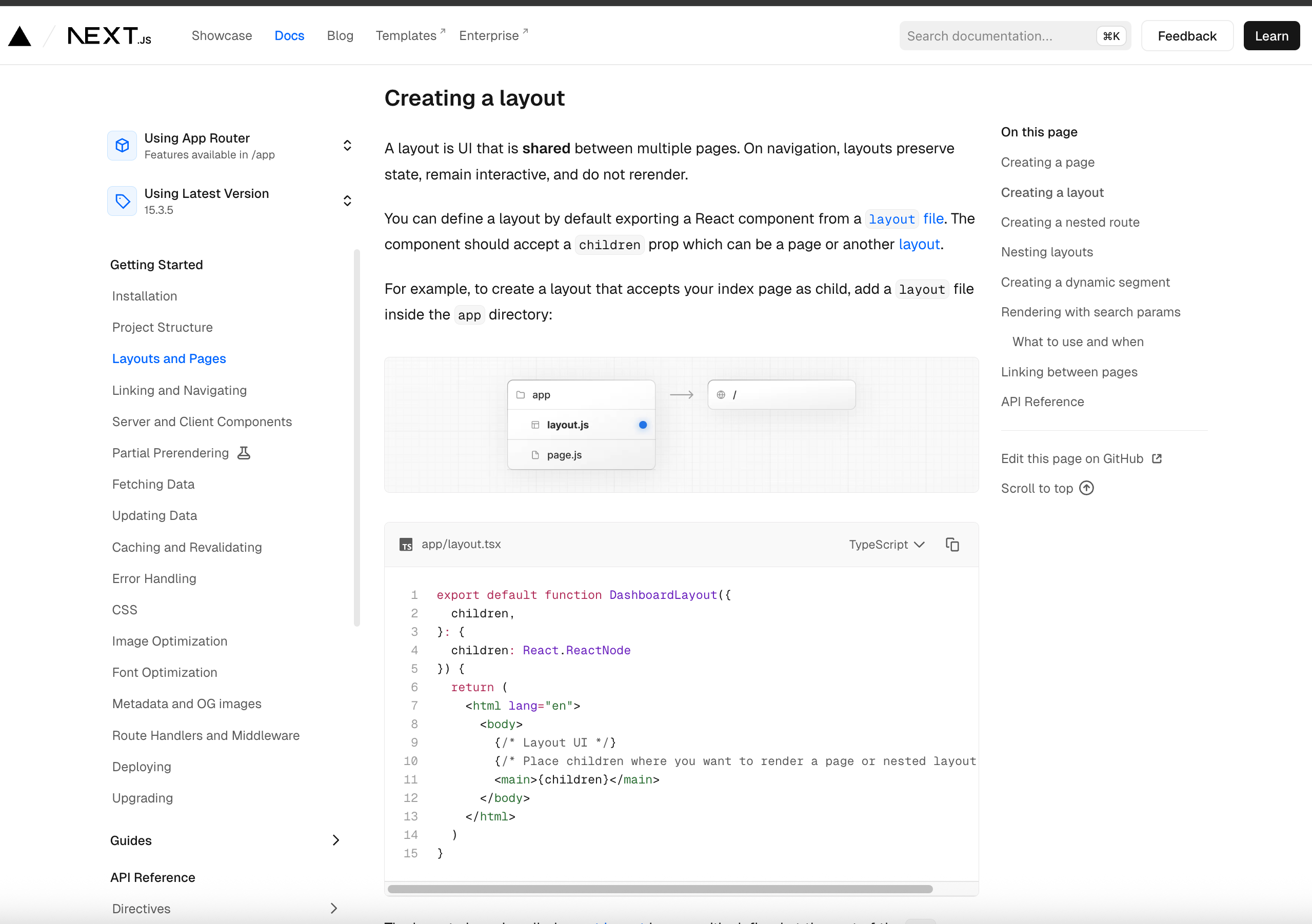Jump to Creating a page section

1047,162
